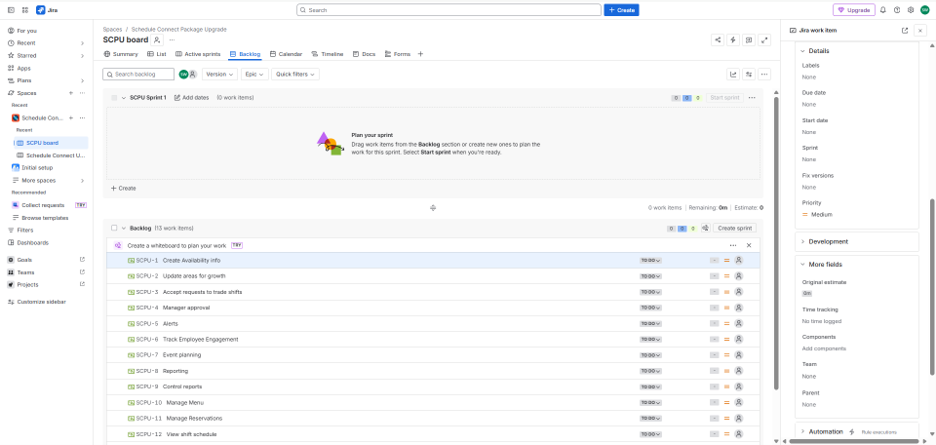936x445 pixels.
Task: Open the Timeline tab
Action: (x=327, y=54)
